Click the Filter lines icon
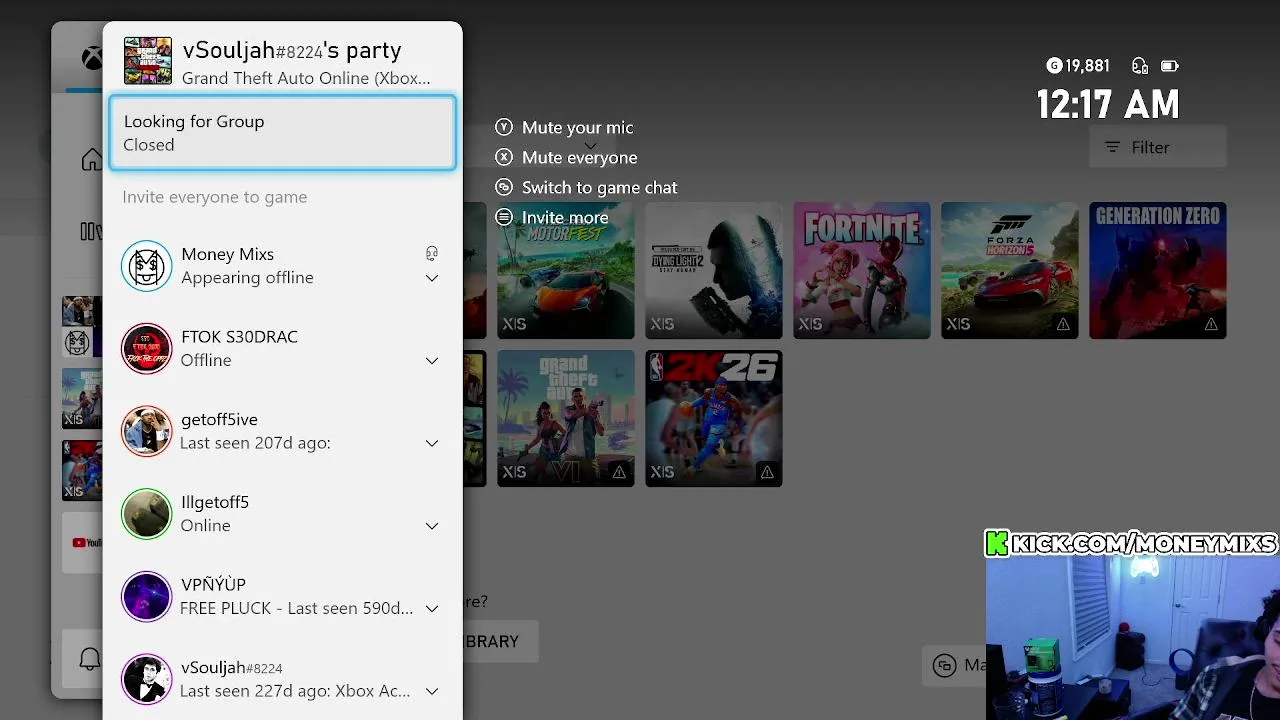This screenshot has height=720, width=1280. click(x=1112, y=147)
